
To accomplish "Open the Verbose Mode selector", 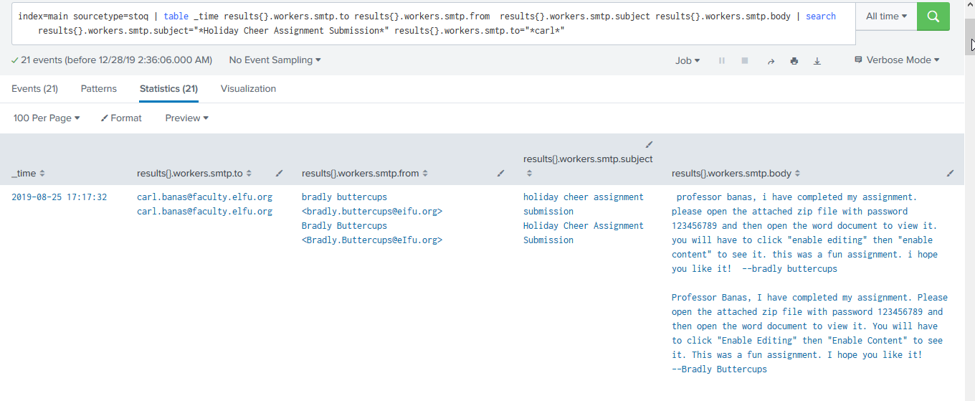I will (897, 61).
